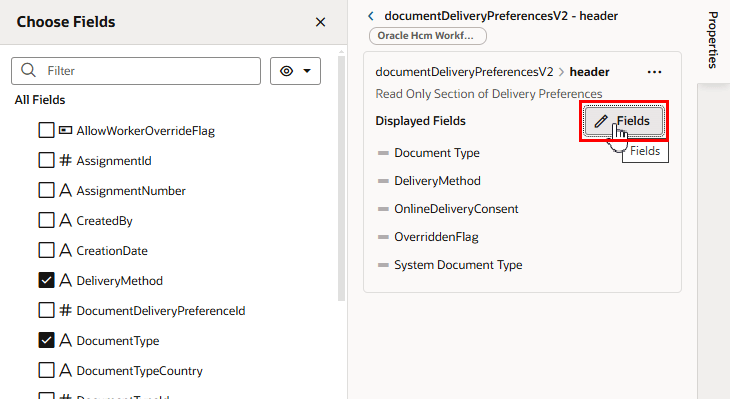Click documentDeliveryPreferencesV2 breadcrumb link
The width and height of the screenshot is (730, 399).
pos(464,72)
